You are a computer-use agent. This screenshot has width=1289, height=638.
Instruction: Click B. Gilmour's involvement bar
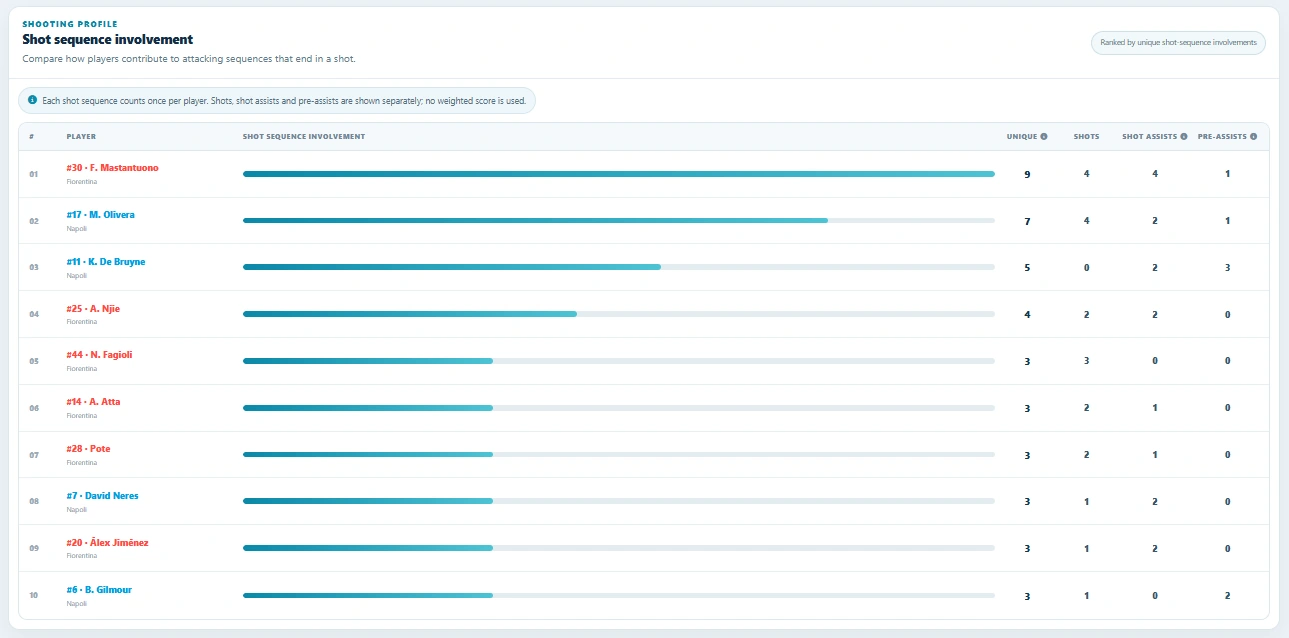(619, 596)
